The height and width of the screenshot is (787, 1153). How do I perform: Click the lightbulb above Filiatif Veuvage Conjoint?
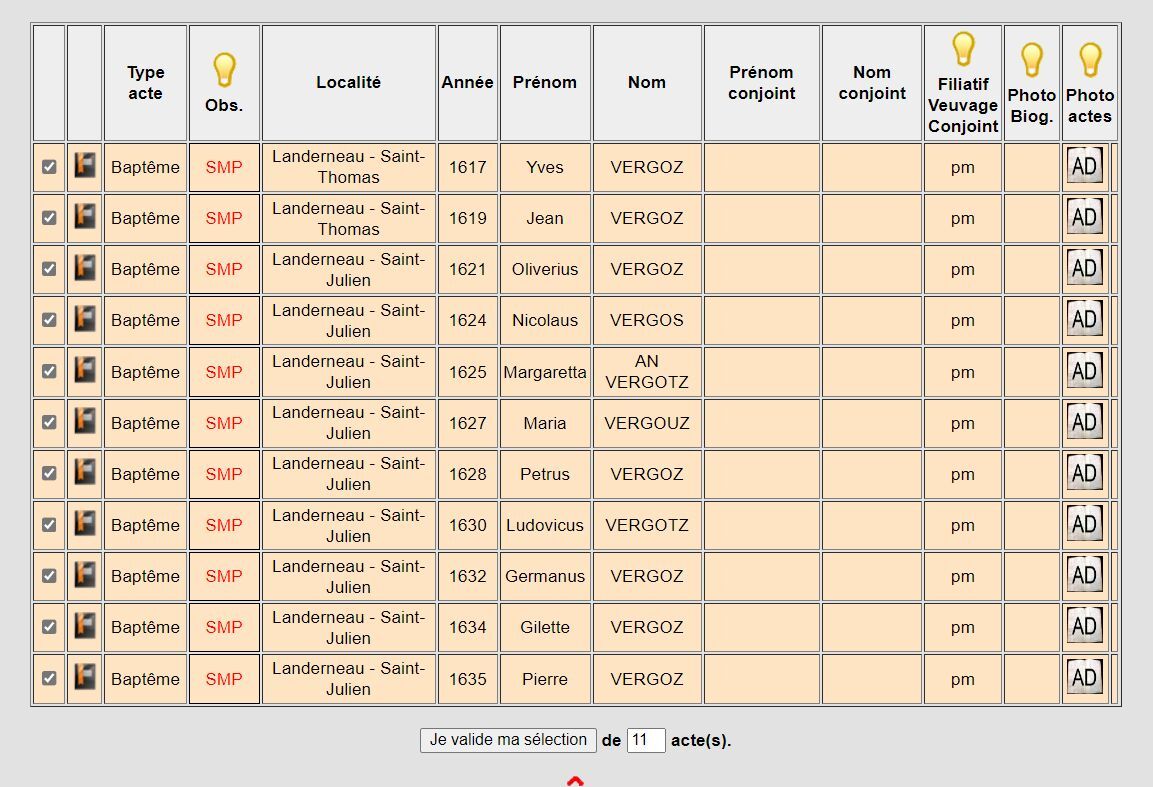coord(963,49)
